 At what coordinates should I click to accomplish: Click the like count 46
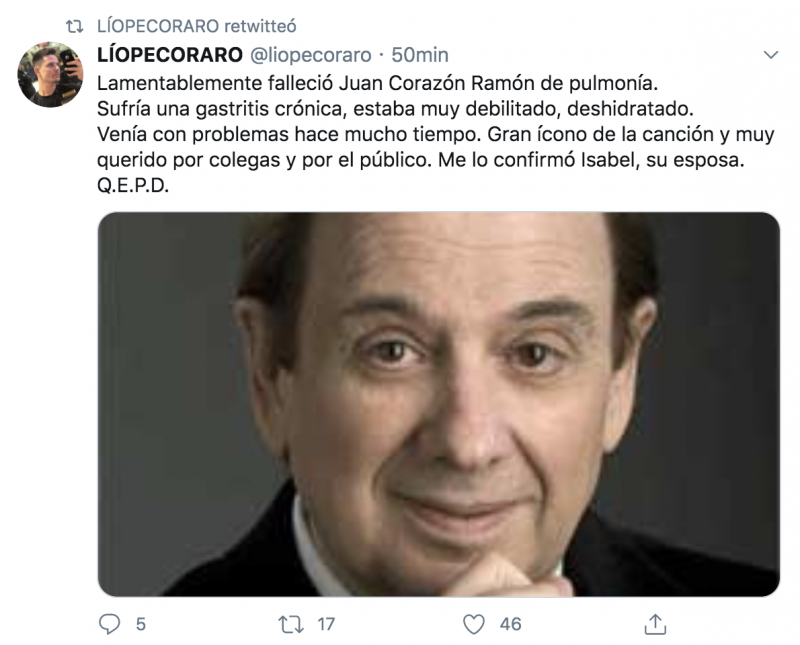tap(511, 624)
